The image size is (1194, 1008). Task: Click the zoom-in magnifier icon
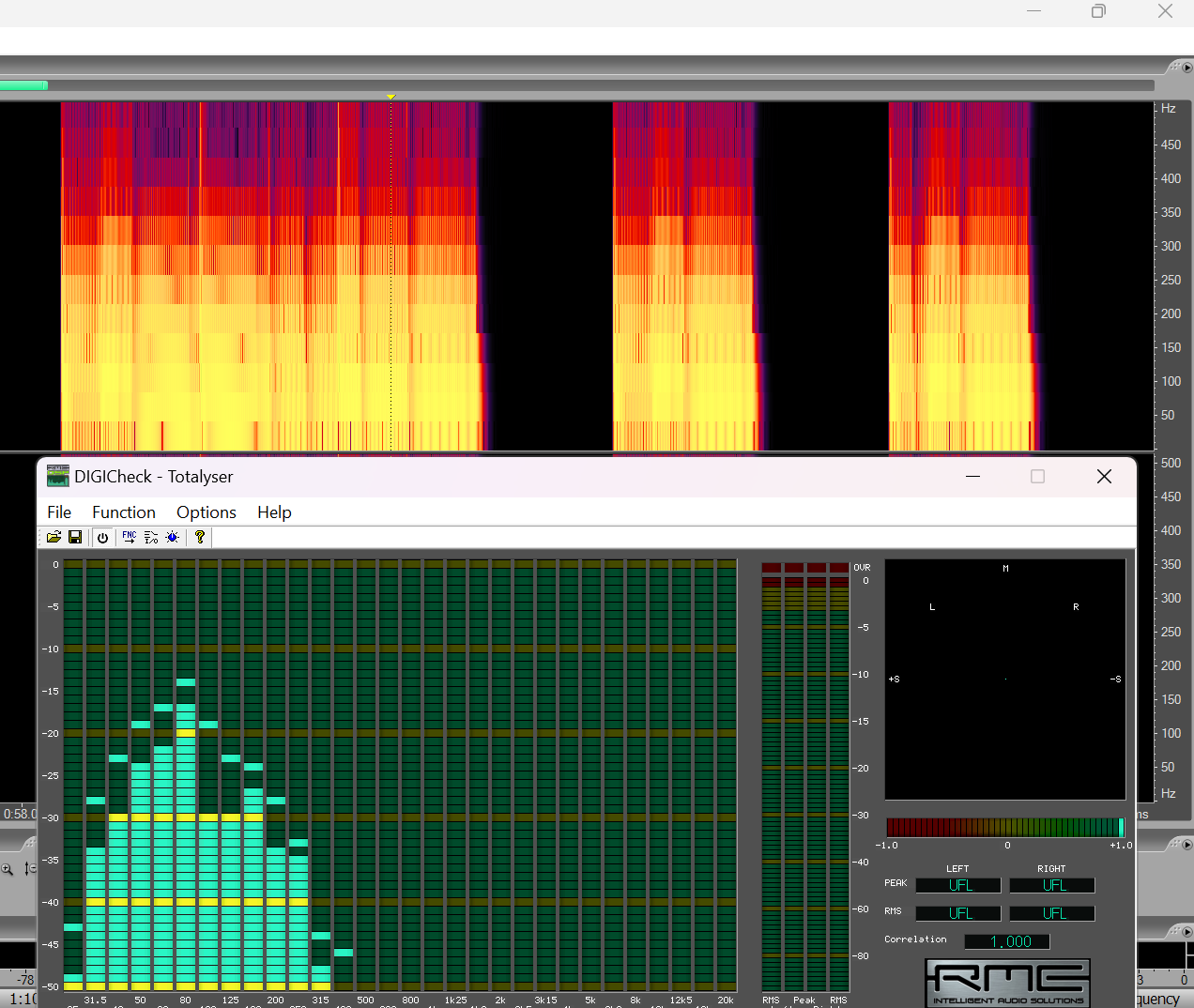point(8,869)
